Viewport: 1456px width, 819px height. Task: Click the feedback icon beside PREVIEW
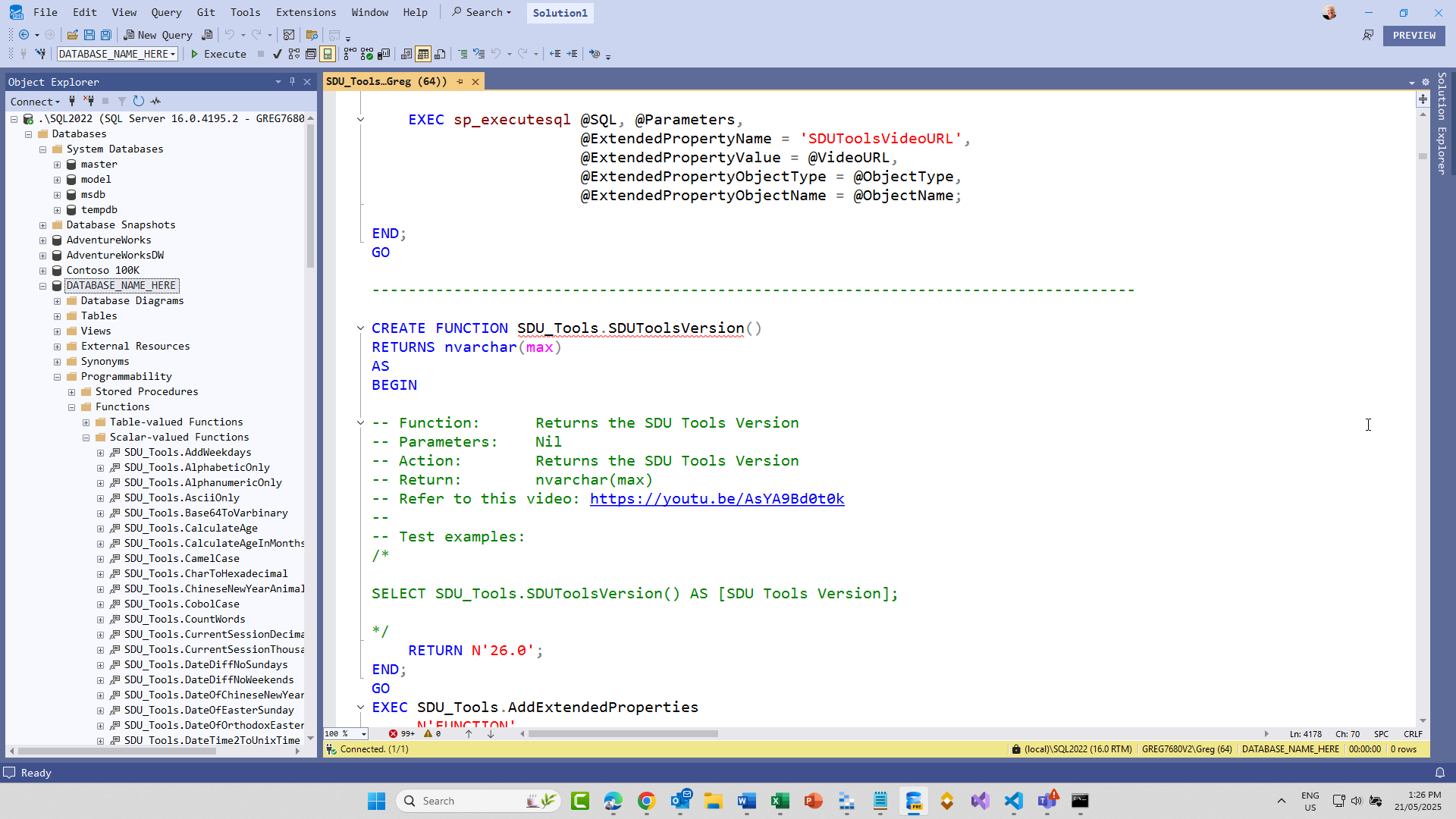click(1368, 36)
